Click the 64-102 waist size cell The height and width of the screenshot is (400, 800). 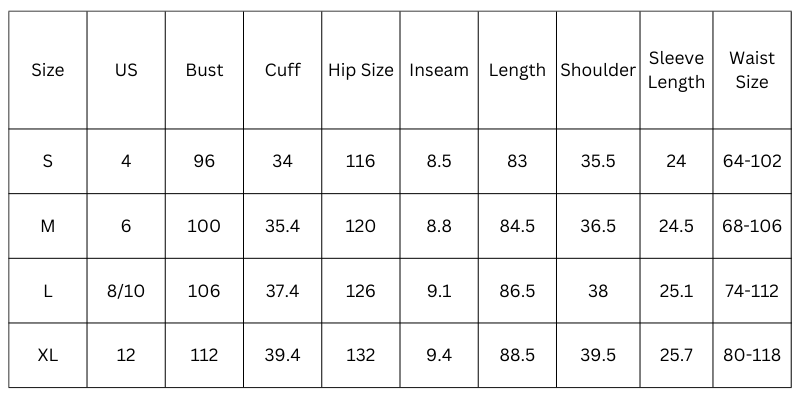coord(751,161)
